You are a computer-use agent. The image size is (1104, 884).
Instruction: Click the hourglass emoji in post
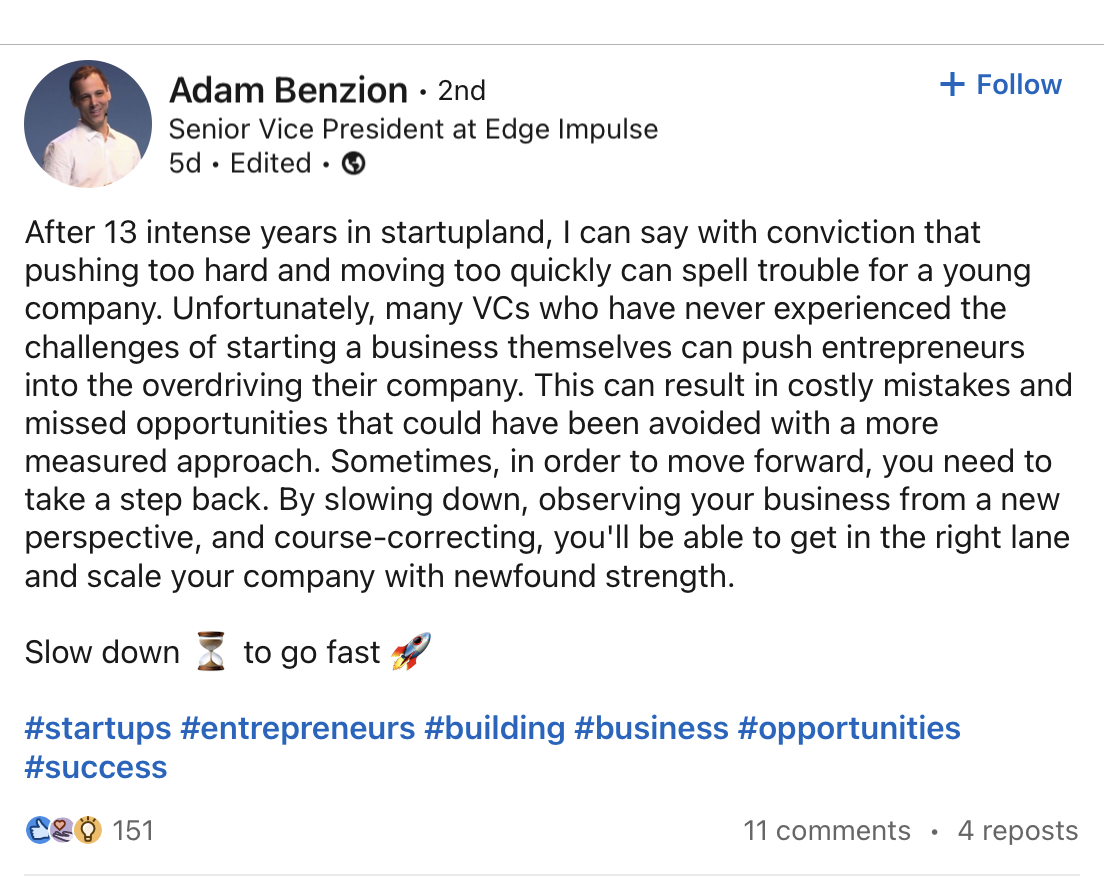coord(211,651)
